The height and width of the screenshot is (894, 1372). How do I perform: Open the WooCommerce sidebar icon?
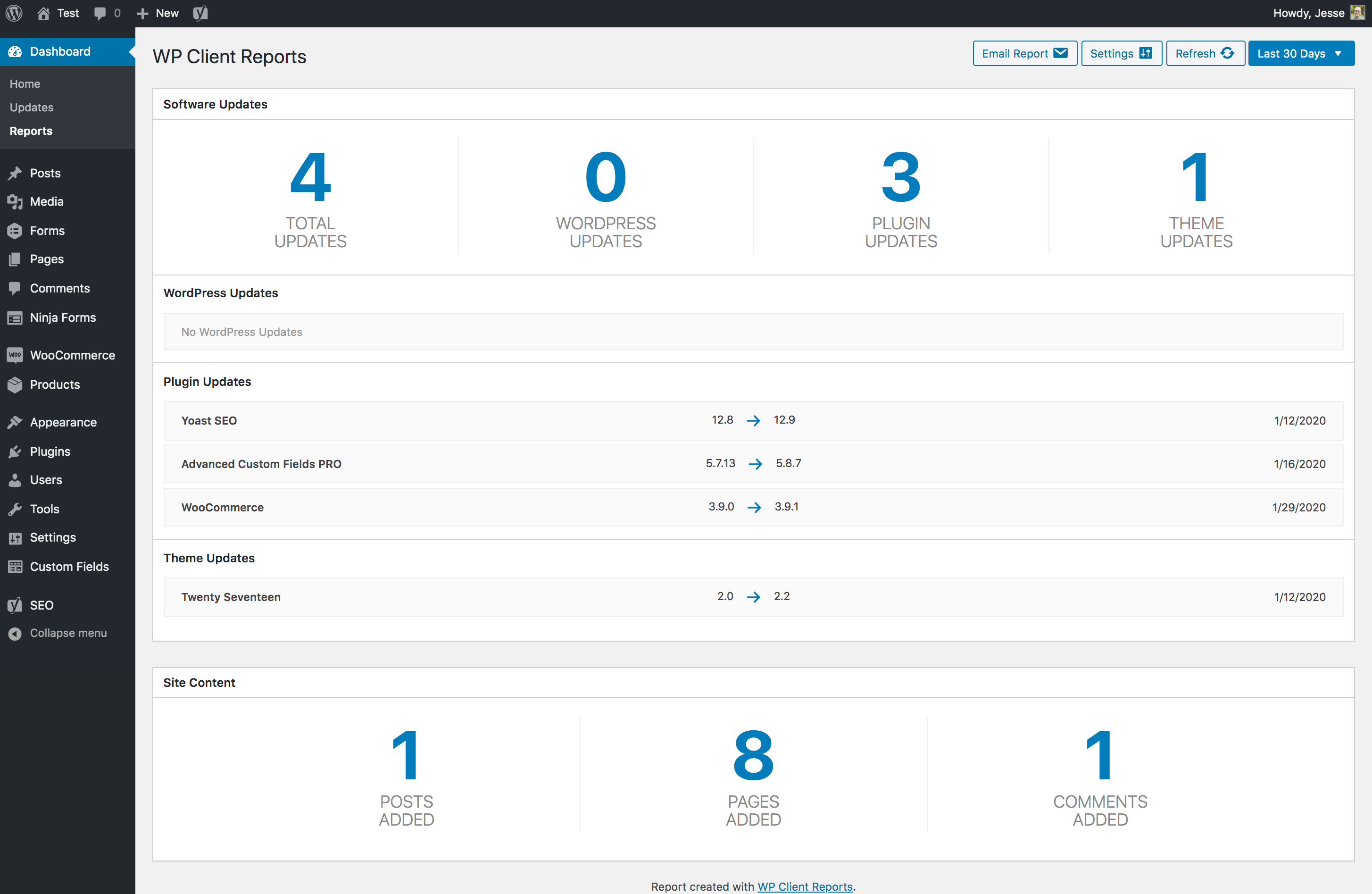pos(15,355)
